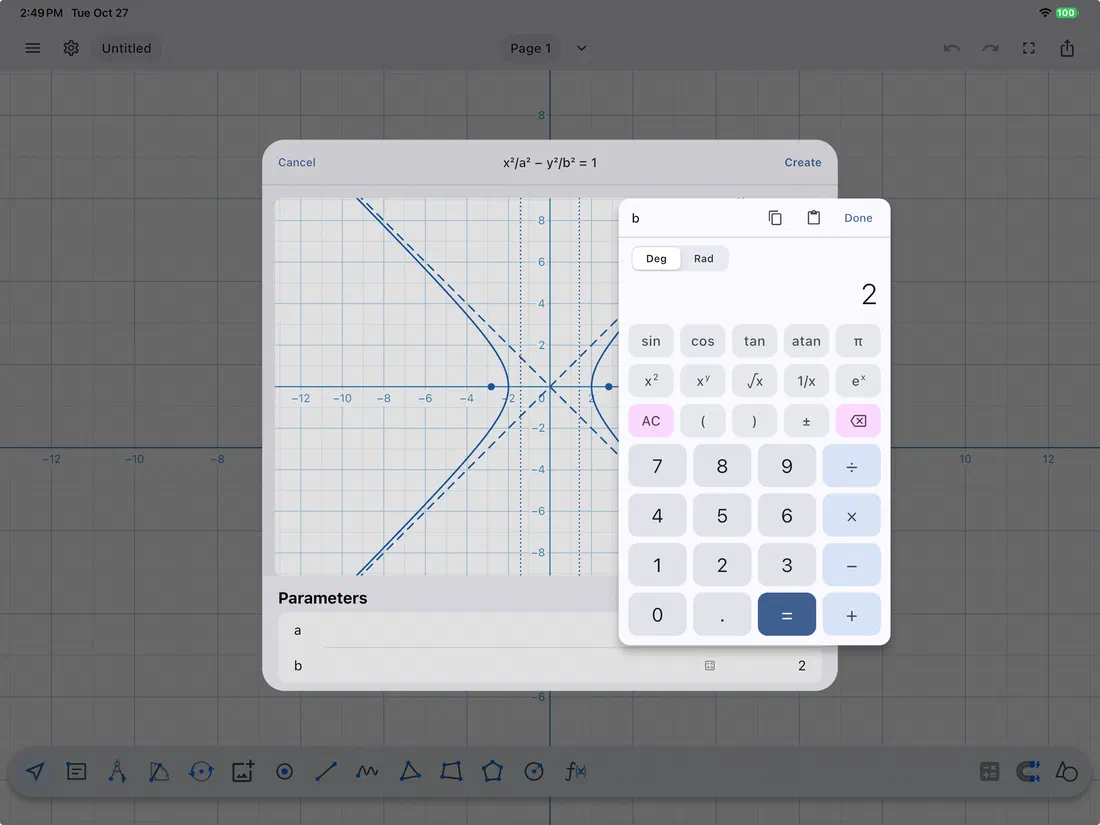This screenshot has height=825, width=1100.
Task: Tap the atan function key
Action: [806, 341]
